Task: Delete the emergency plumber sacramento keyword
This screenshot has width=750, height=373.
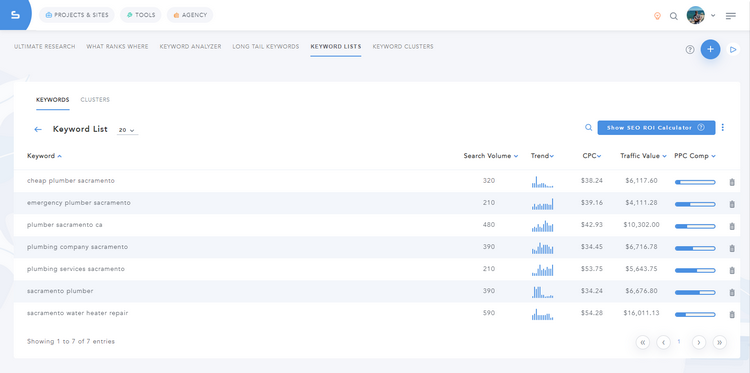Action: pyautogui.click(x=732, y=204)
